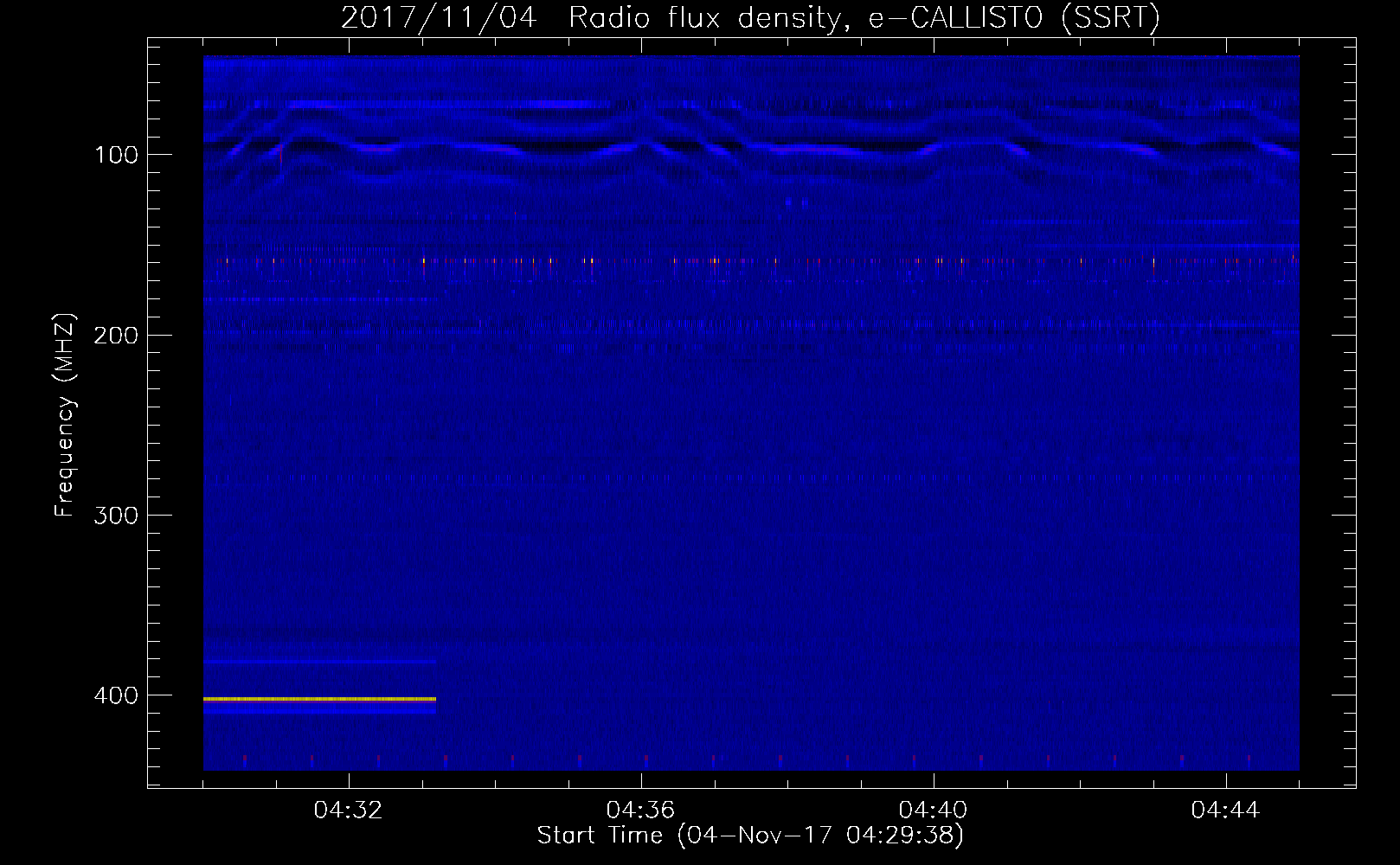Select the plot title 'Radio flux density, e-CALLISTO (SSRT)'
This screenshot has width=1400, height=865.
coord(864,18)
